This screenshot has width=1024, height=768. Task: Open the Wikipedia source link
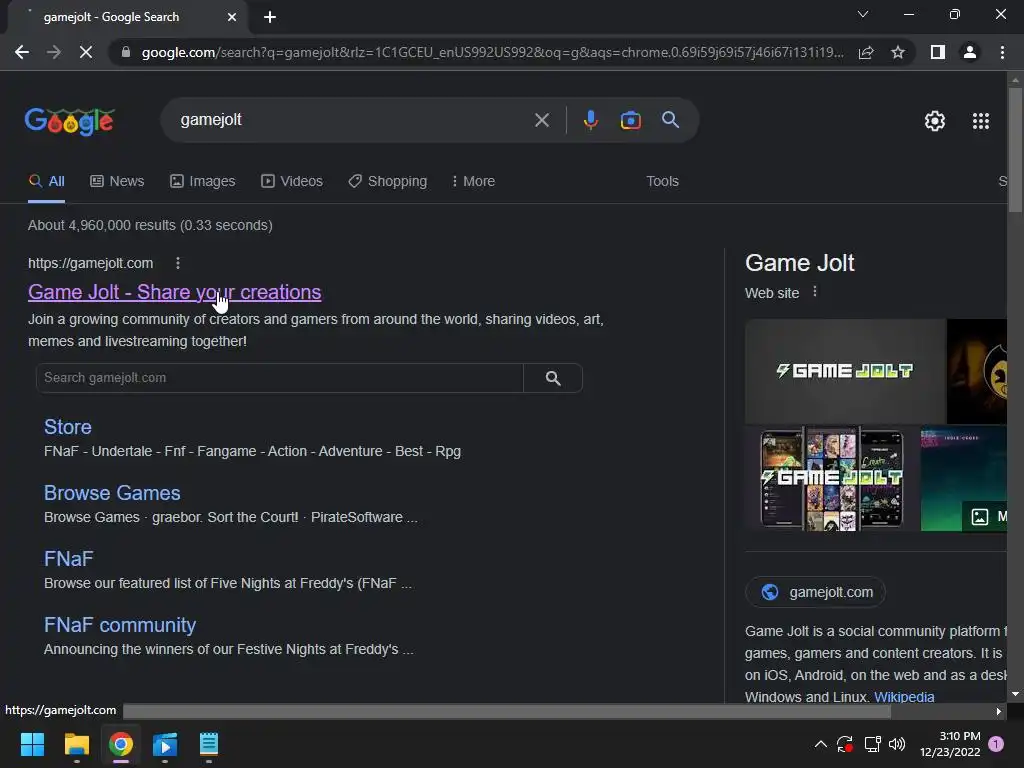[x=904, y=697]
